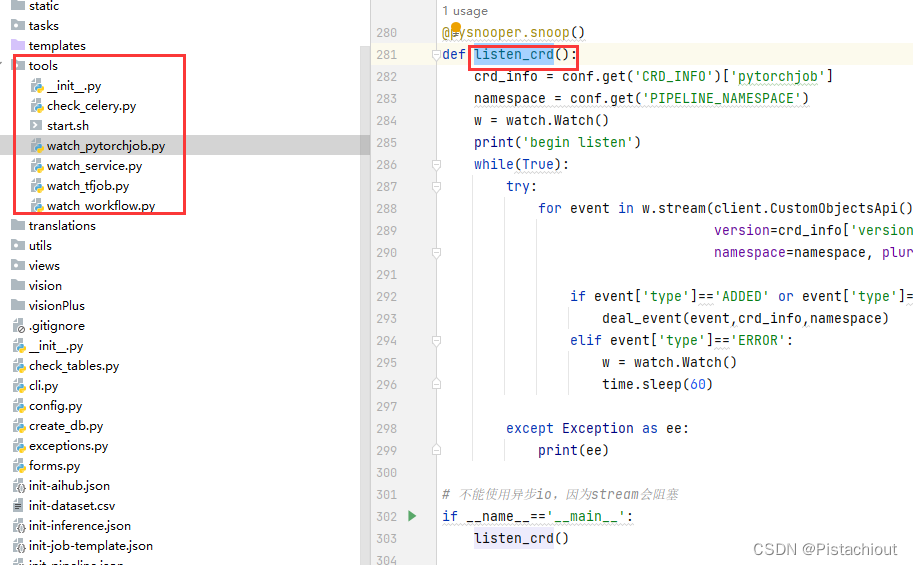Click the check_tables.py Python icon
The height and width of the screenshot is (565, 913).
tap(19, 366)
